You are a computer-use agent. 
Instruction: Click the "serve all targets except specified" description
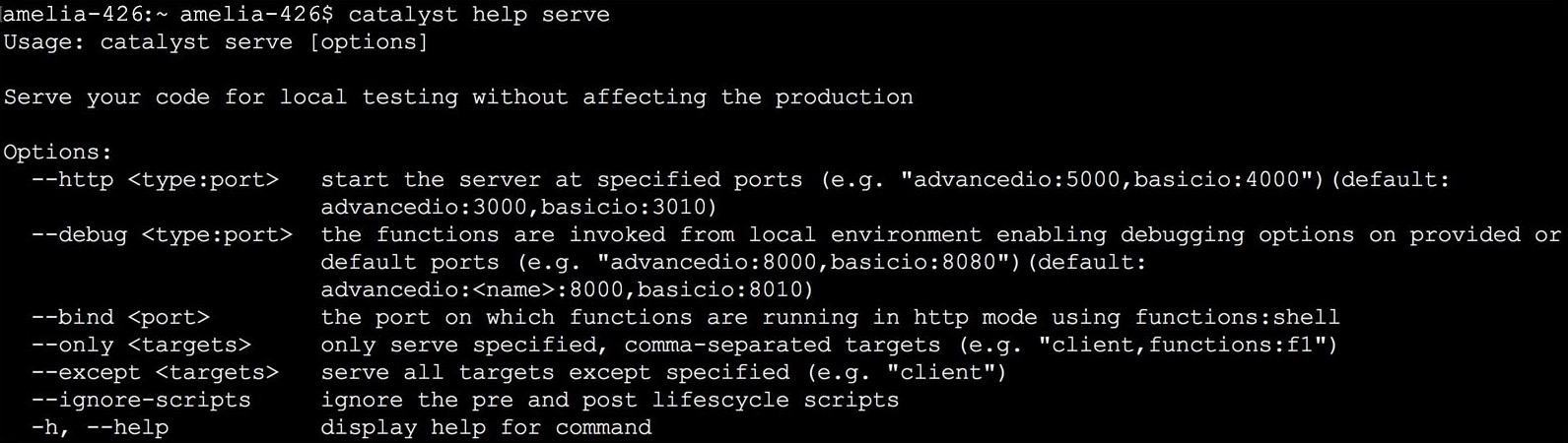pyautogui.click(x=555, y=373)
